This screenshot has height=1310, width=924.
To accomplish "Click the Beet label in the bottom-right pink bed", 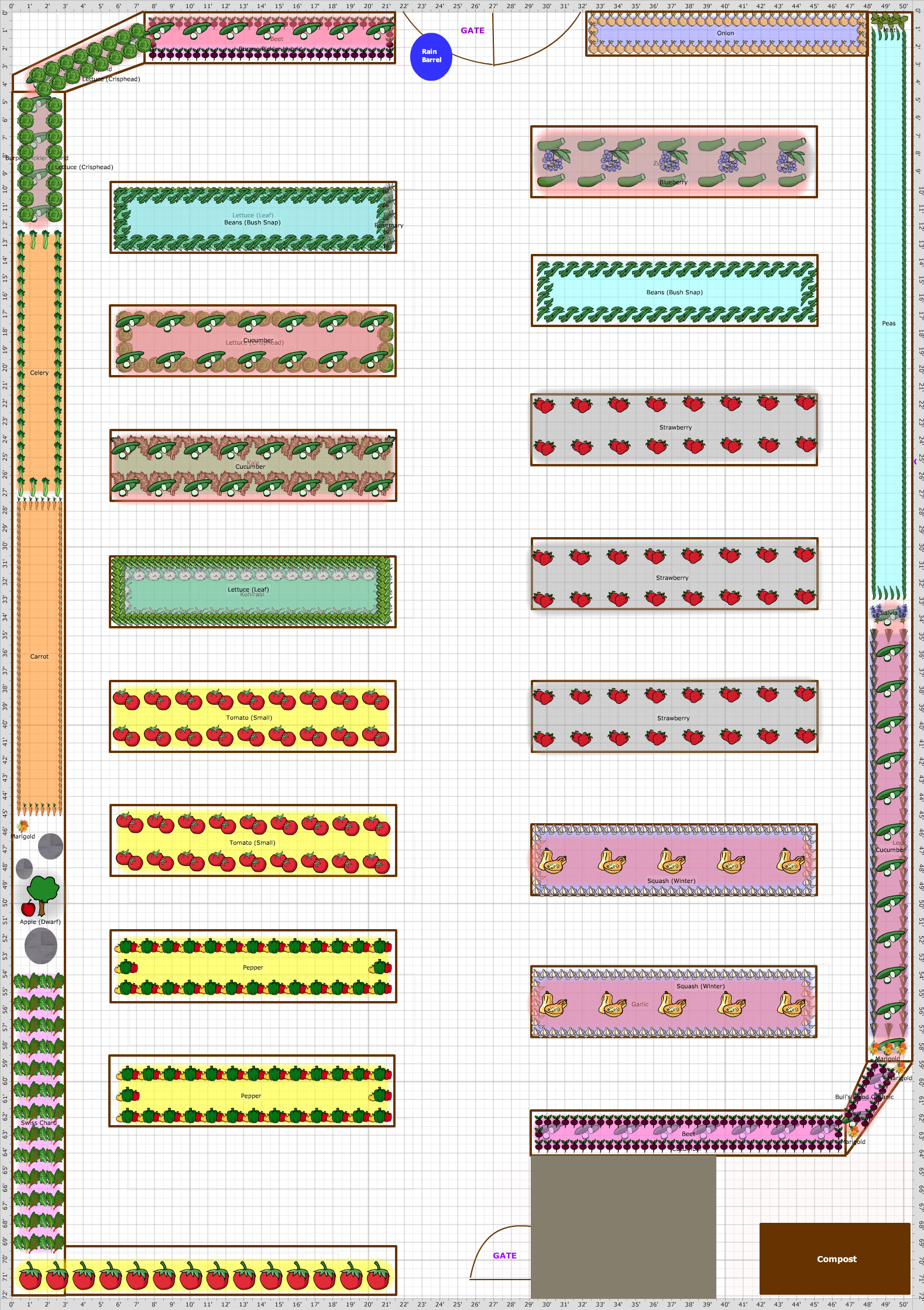I will (x=688, y=1134).
